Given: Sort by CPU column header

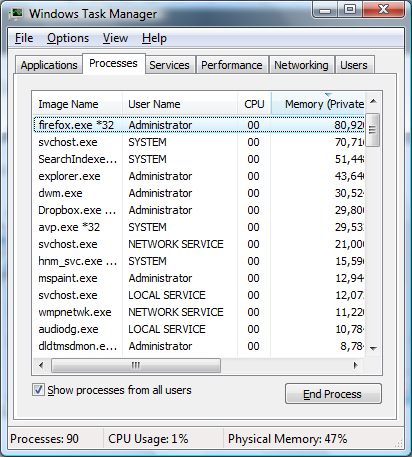Looking at the screenshot, I should pos(254,104).
